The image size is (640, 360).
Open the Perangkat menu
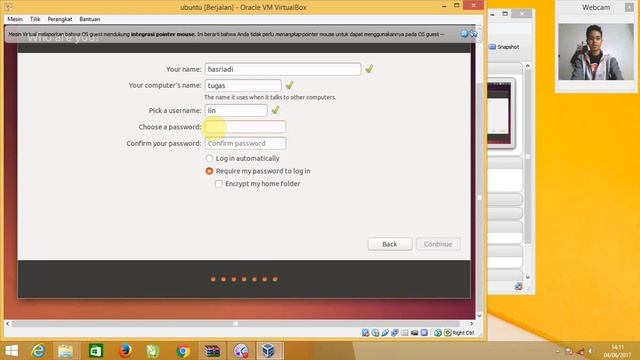60,19
